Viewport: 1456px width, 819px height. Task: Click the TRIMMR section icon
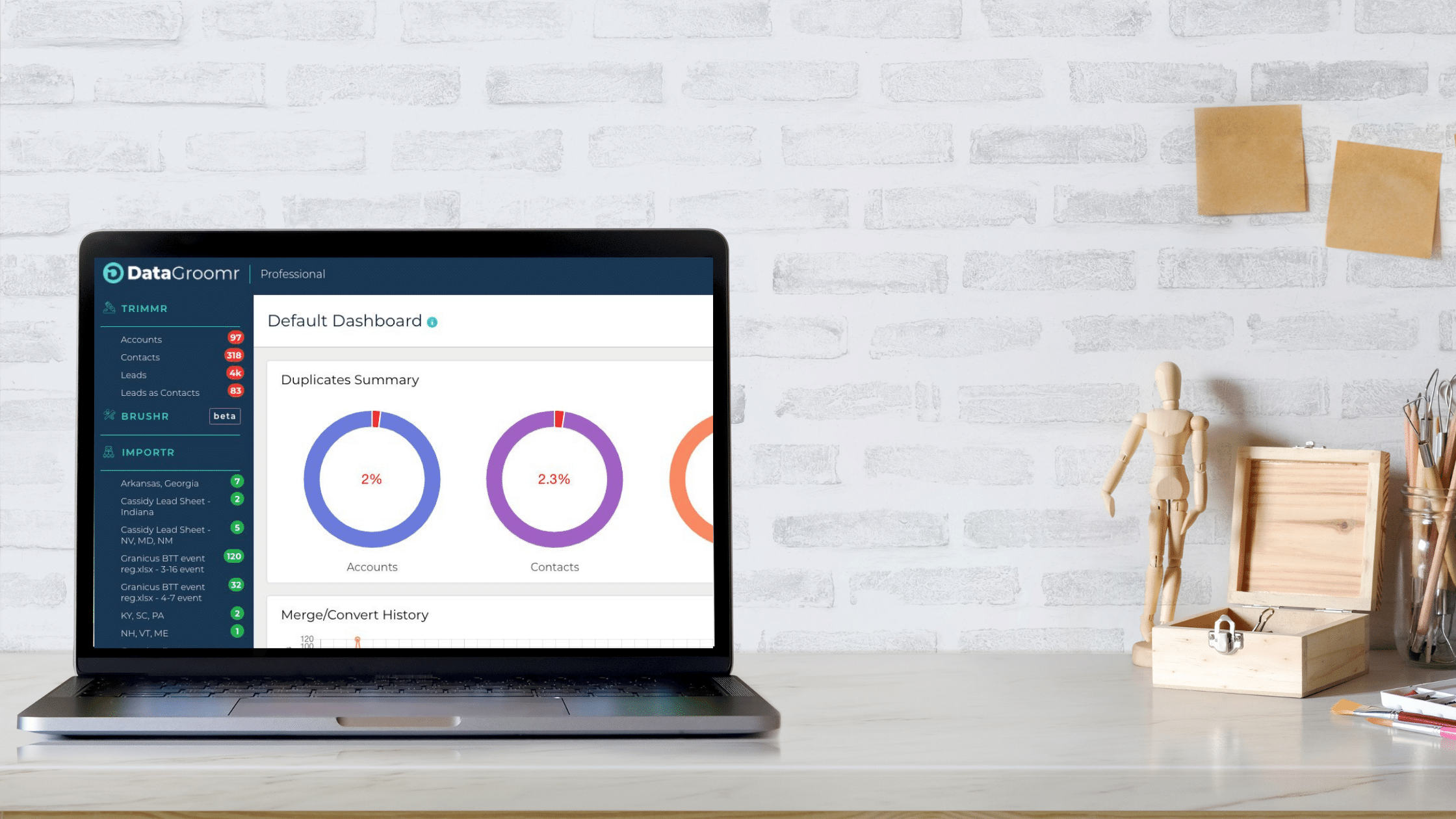(x=109, y=307)
